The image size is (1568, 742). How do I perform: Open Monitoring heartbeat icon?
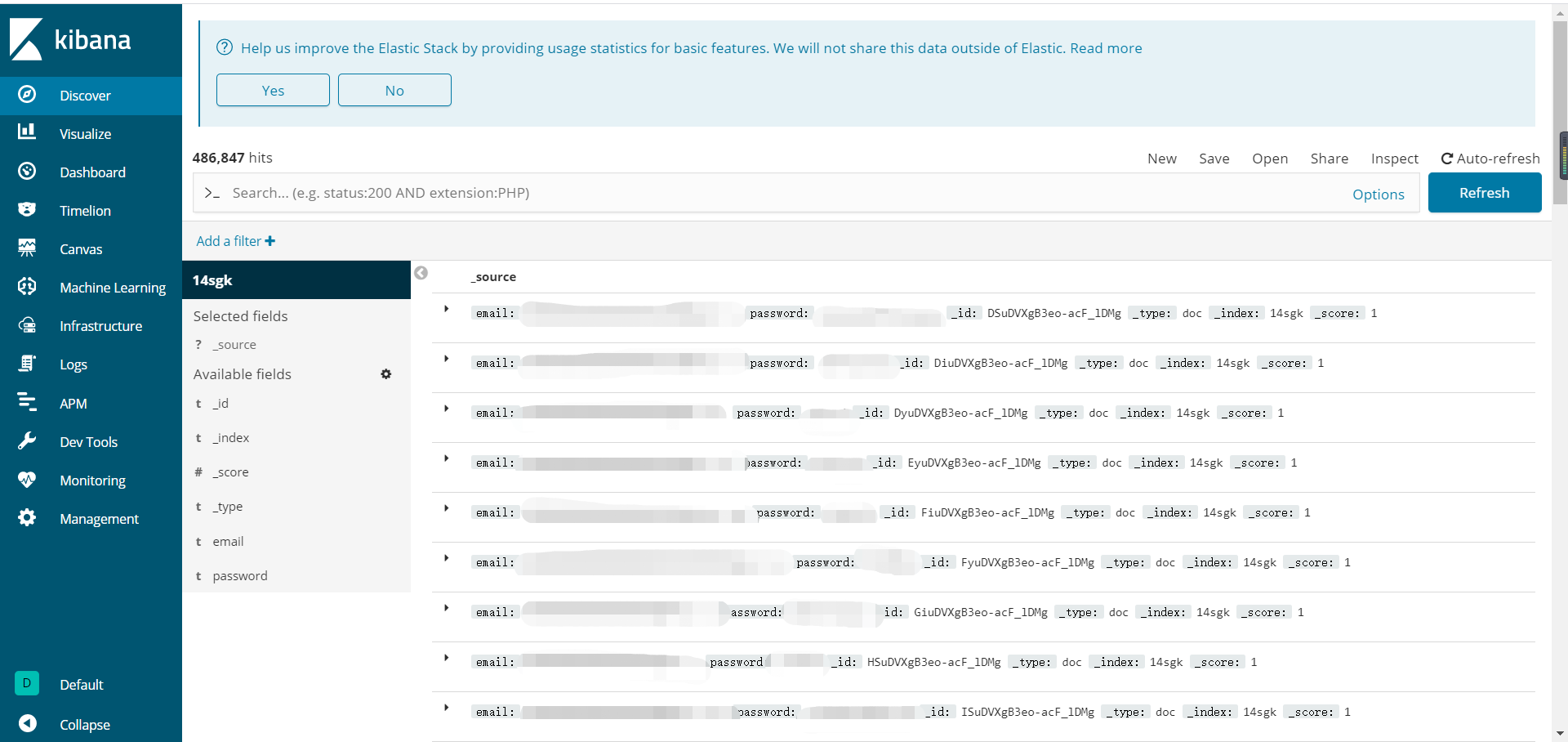point(27,480)
